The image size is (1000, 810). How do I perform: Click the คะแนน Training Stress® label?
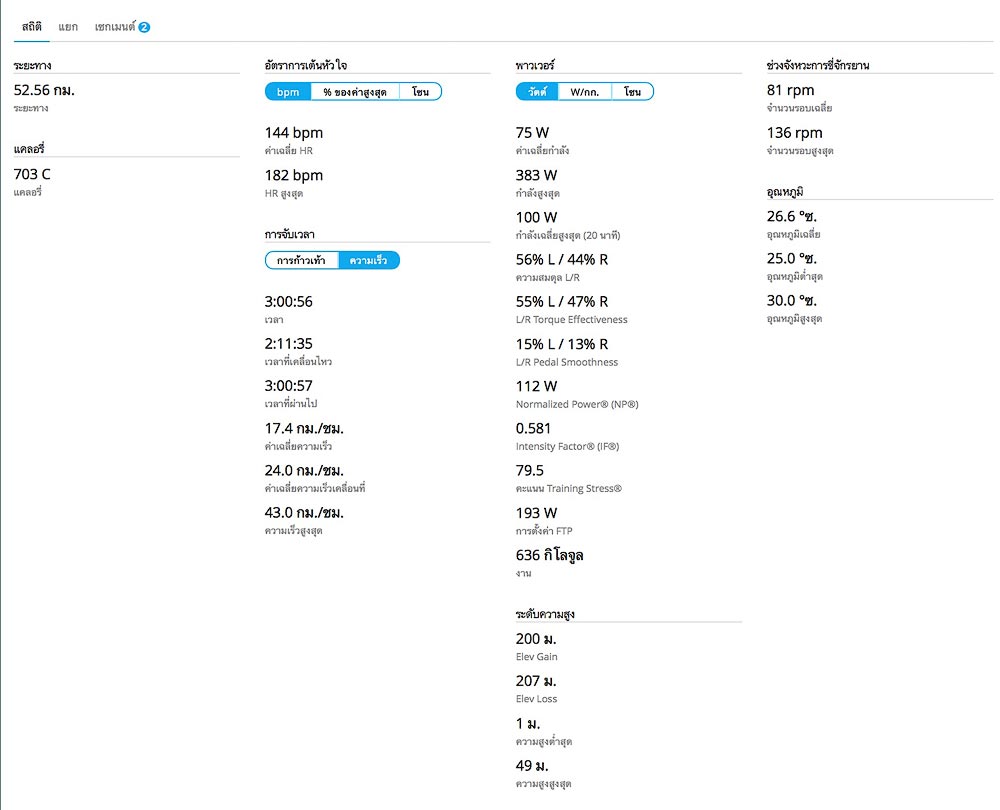569,488
